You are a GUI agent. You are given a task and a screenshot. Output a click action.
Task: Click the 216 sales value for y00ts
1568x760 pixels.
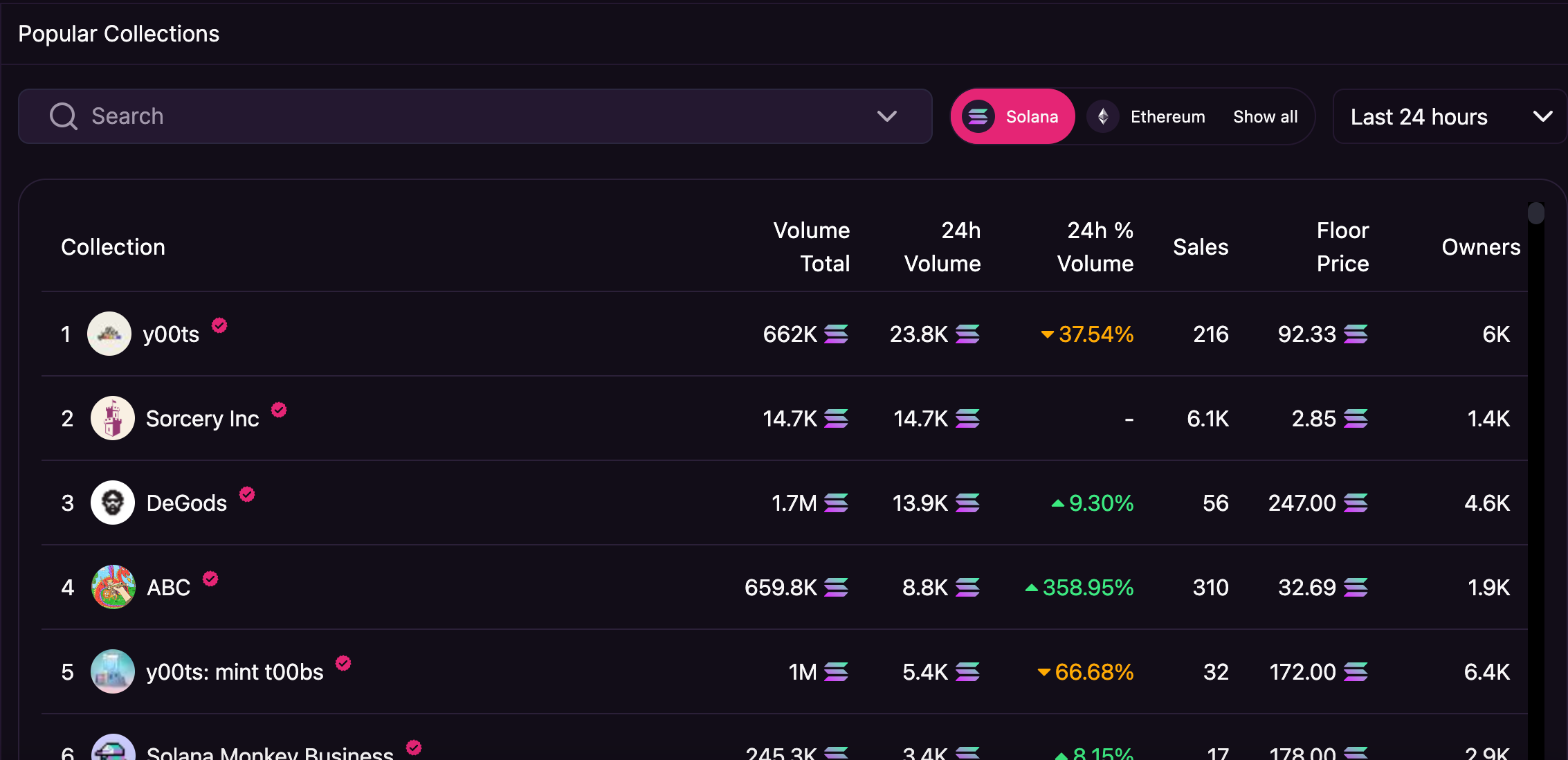click(1211, 334)
